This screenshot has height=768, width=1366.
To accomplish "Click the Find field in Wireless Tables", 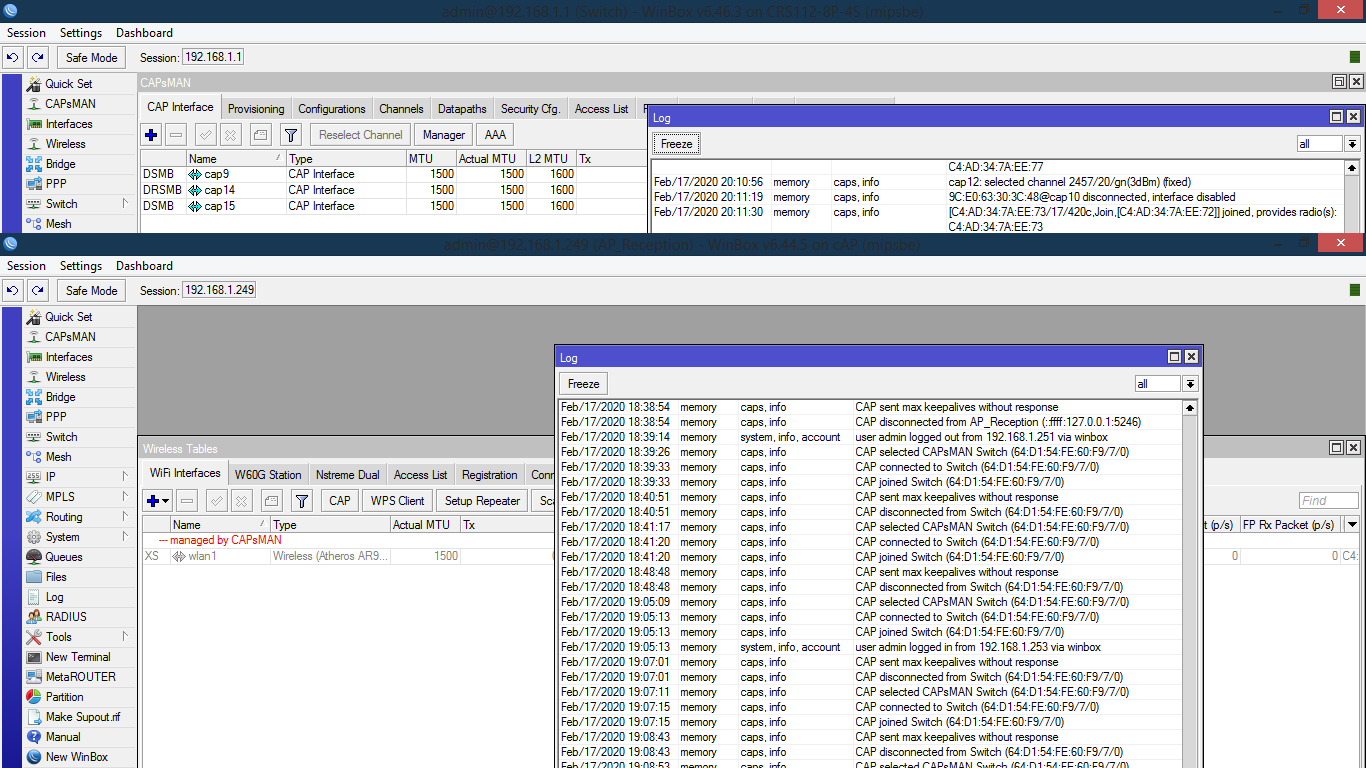I will 1329,501.
